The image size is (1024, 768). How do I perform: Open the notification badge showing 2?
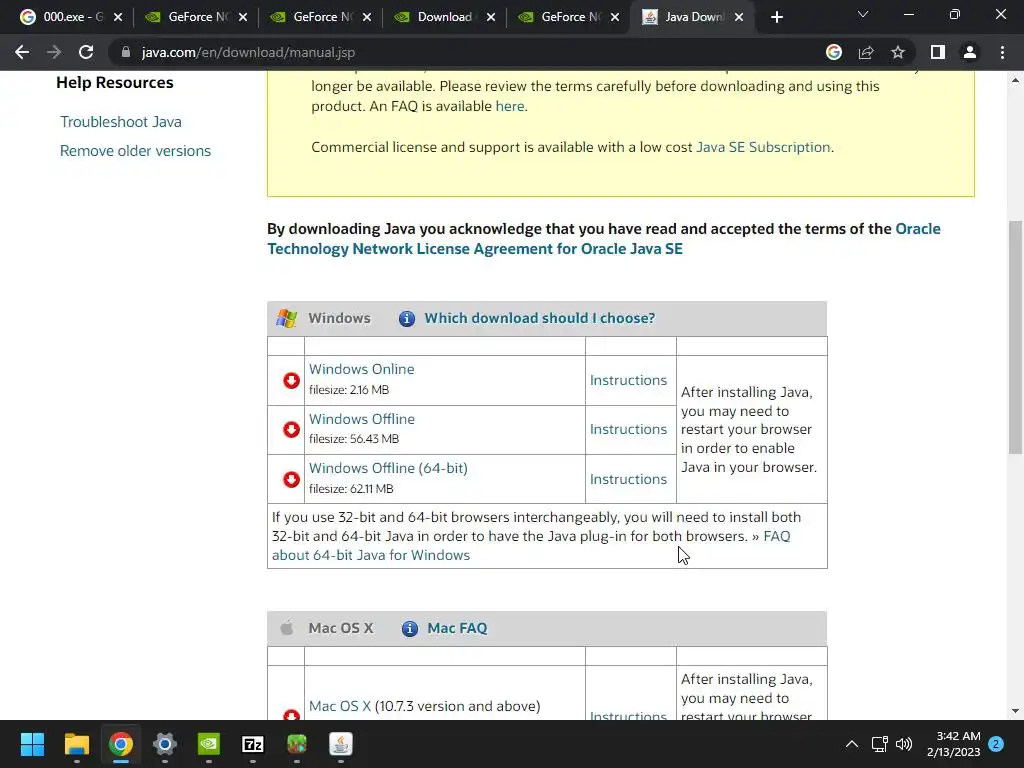pos(997,744)
